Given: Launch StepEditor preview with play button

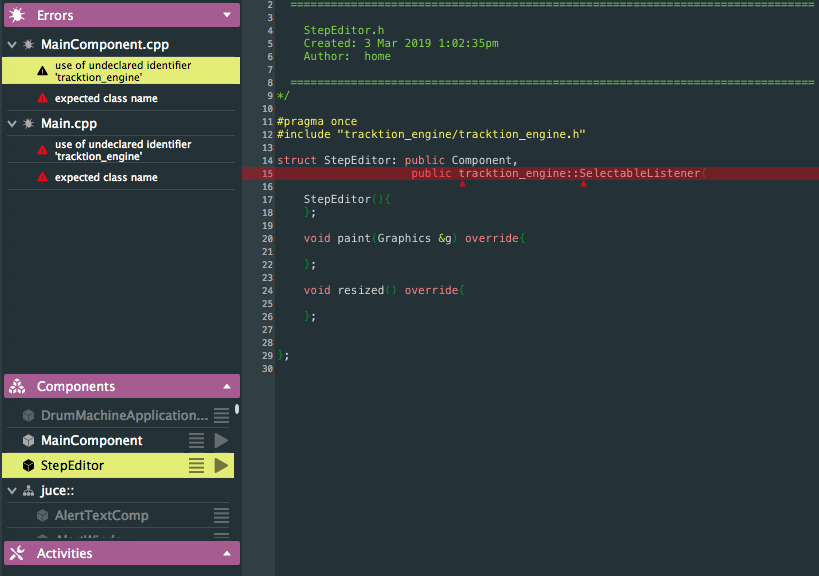Looking at the screenshot, I should 221,465.
